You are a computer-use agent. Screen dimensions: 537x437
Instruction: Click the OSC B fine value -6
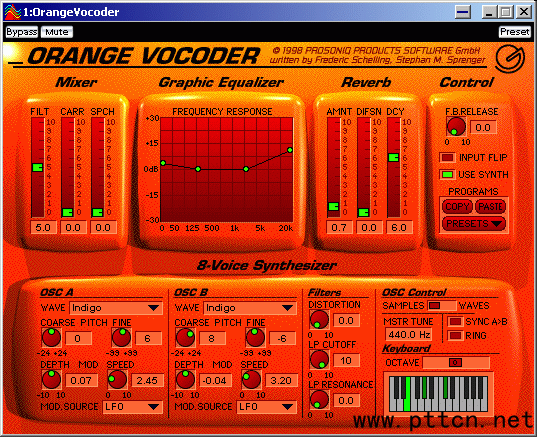pos(283,338)
